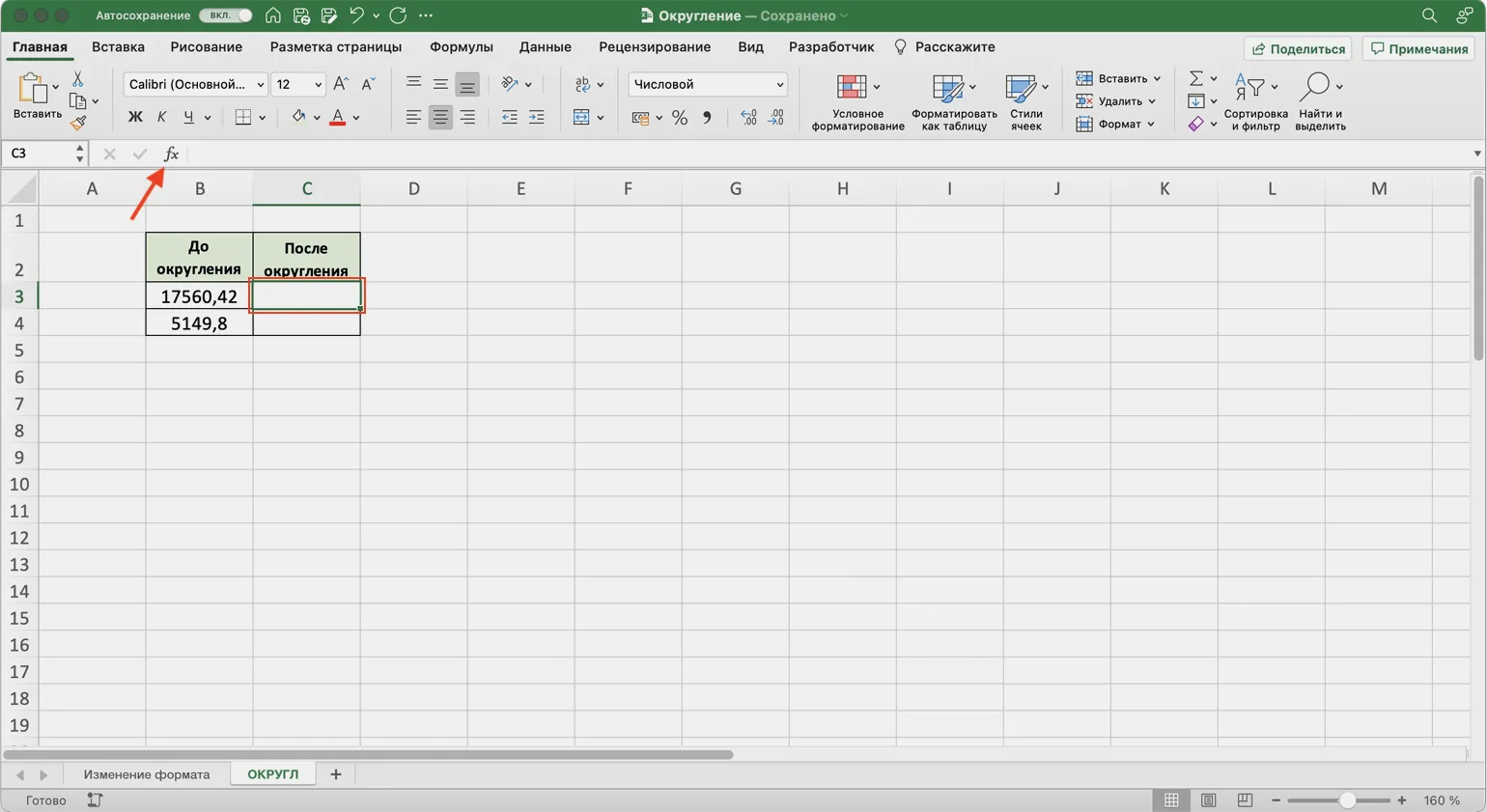Click the Поделиться share button
1487x812 pixels.
click(1299, 48)
